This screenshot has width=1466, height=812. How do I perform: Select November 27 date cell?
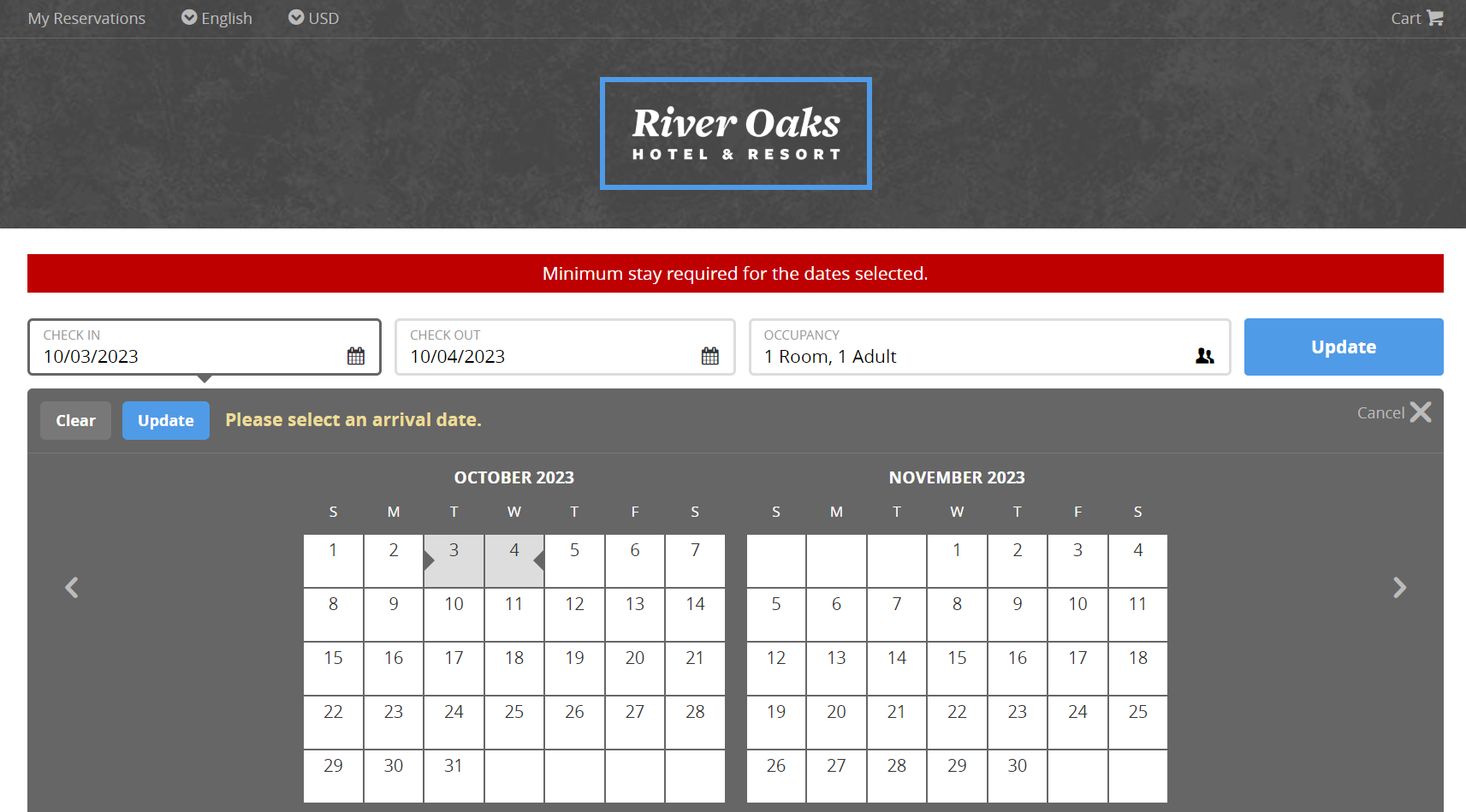point(836,777)
